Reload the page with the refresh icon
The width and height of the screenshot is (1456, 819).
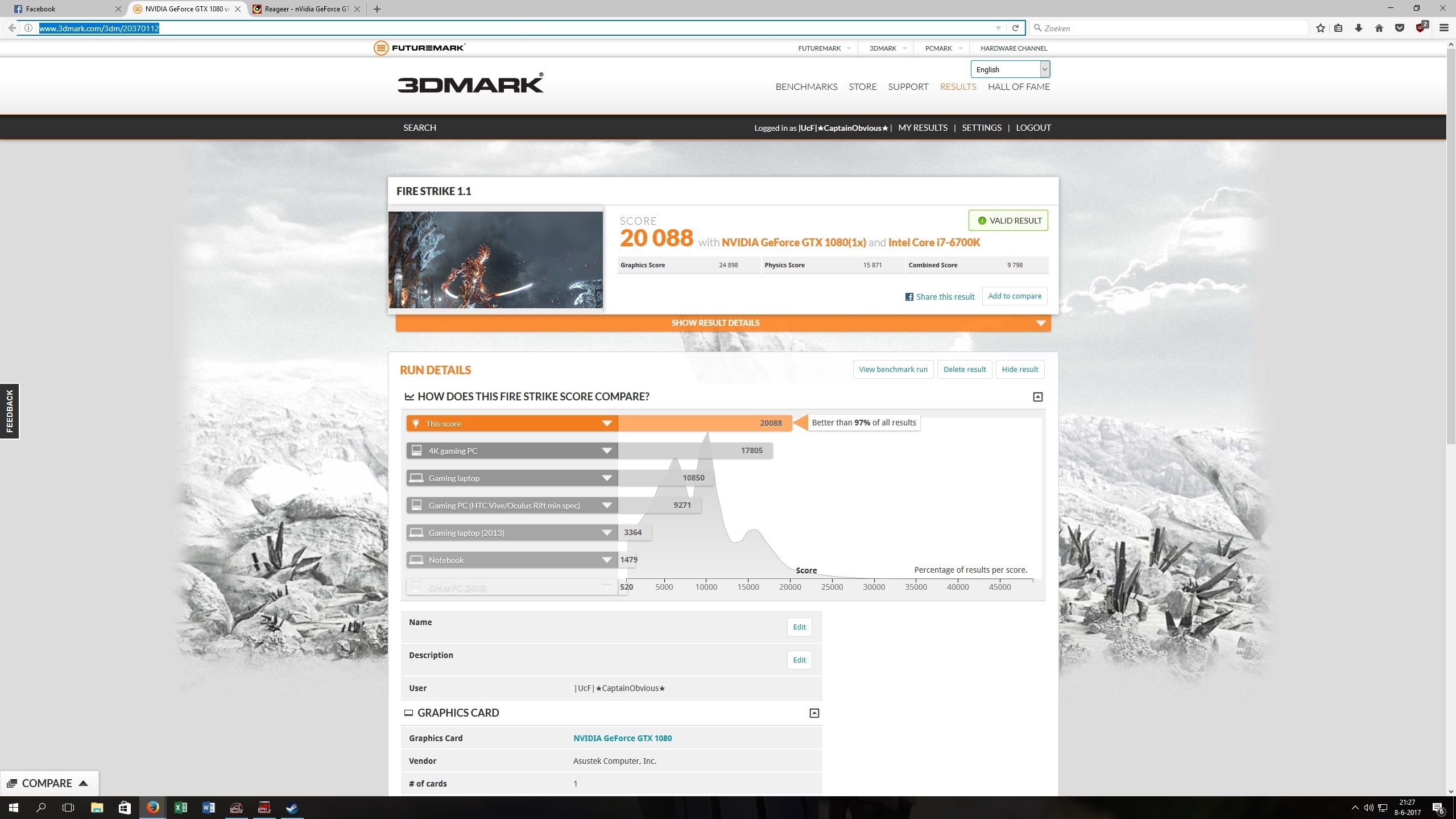tap(1015, 28)
